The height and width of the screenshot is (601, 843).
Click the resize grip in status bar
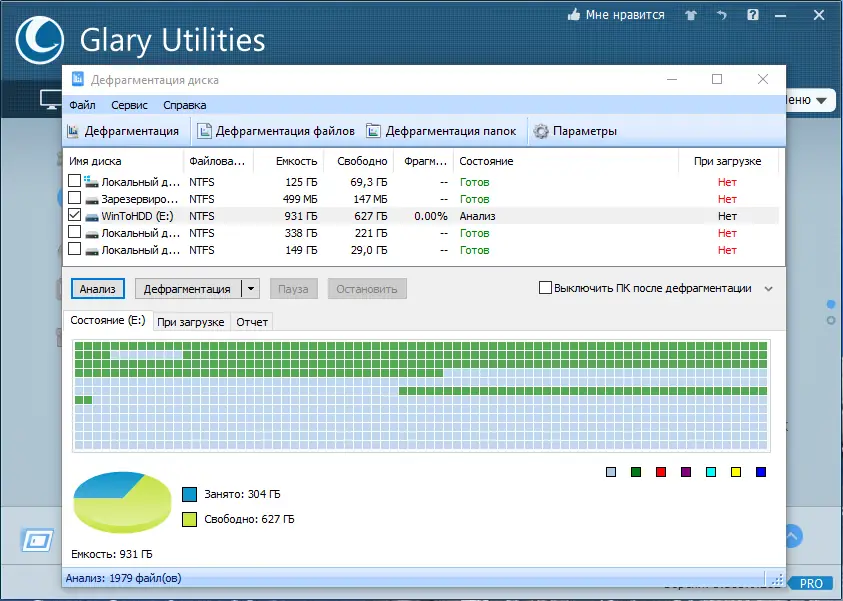pyautogui.click(x=777, y=579)
